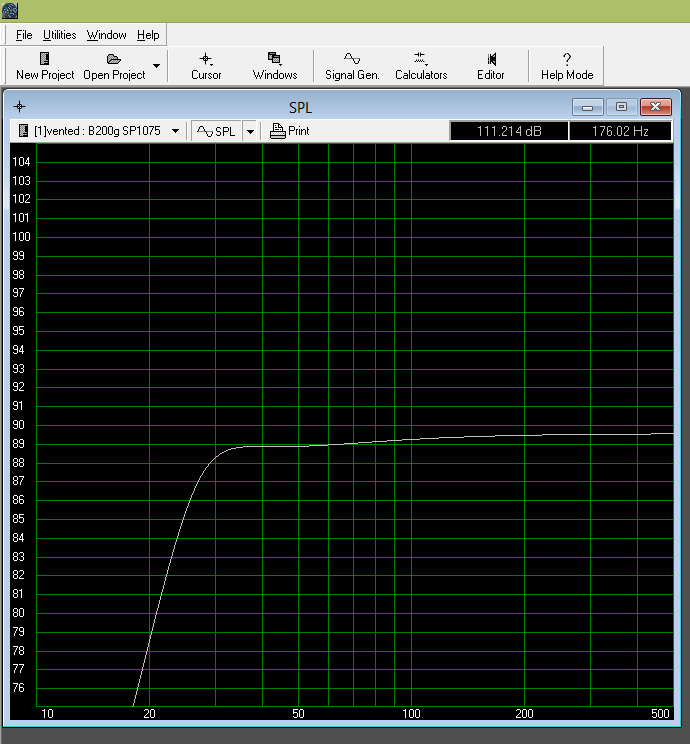Close the SPL window
690x744 pixels.
[x=655, y=107]
